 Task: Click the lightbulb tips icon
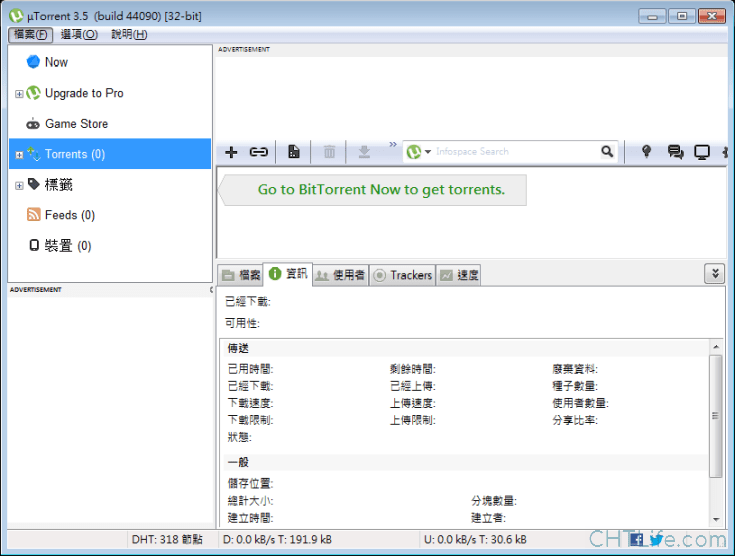click(x=646, y=151)
